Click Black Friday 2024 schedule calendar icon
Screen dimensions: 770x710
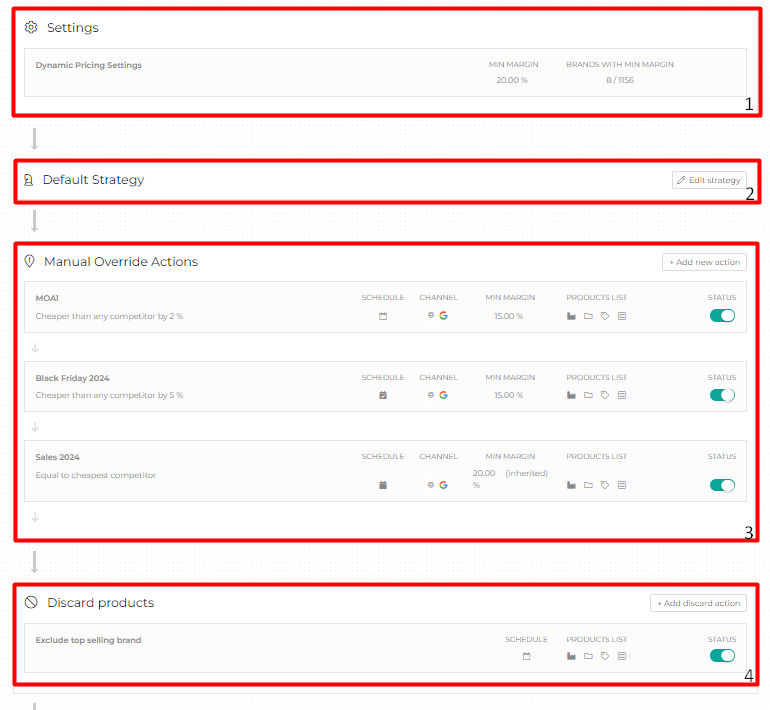click(383, 395)
